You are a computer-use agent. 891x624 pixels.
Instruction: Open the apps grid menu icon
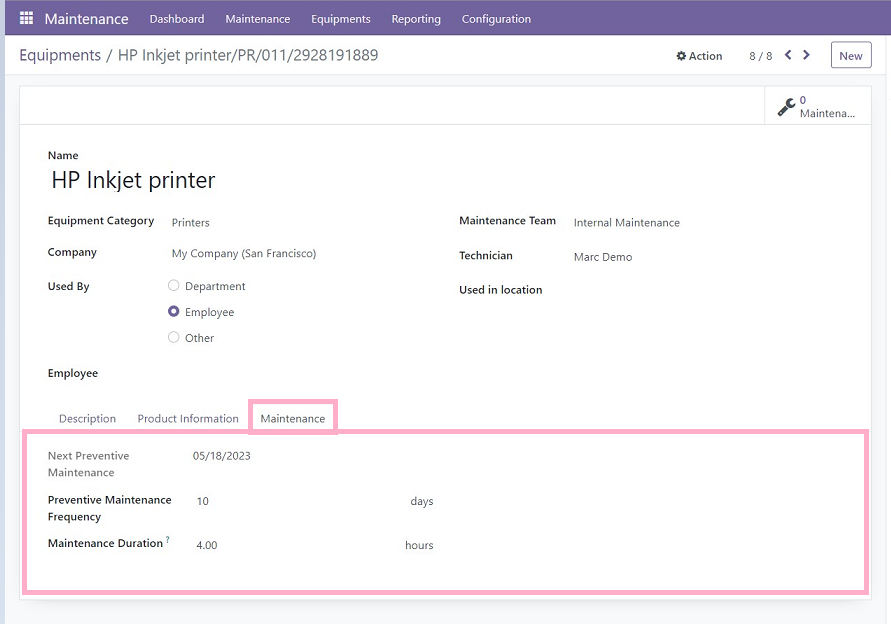(x=26, y=18)
